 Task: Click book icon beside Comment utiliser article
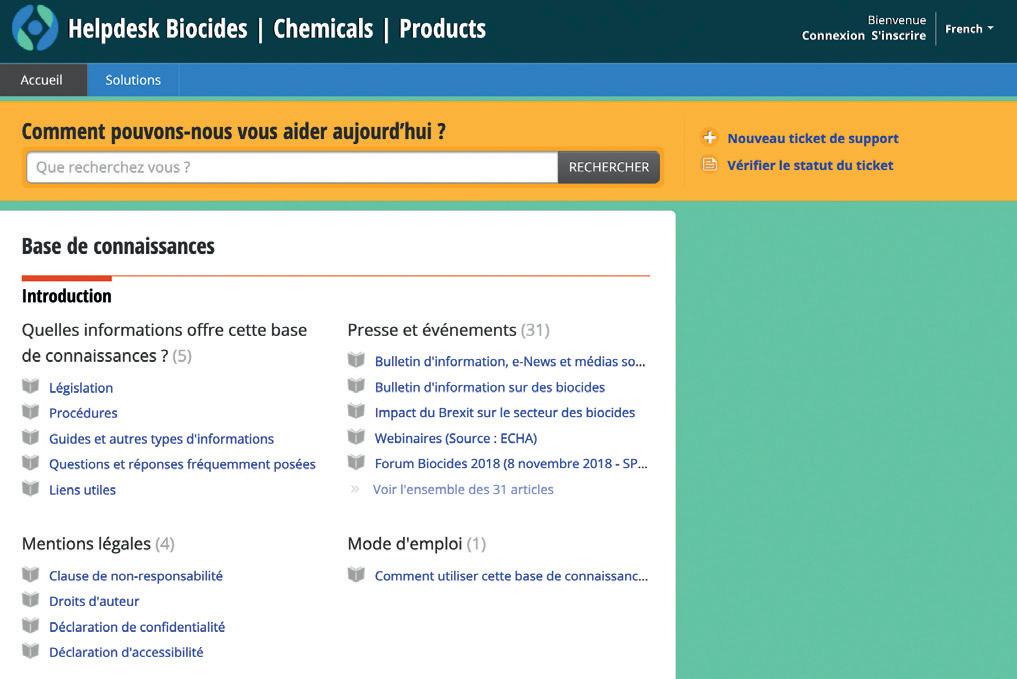coord(356,575)
